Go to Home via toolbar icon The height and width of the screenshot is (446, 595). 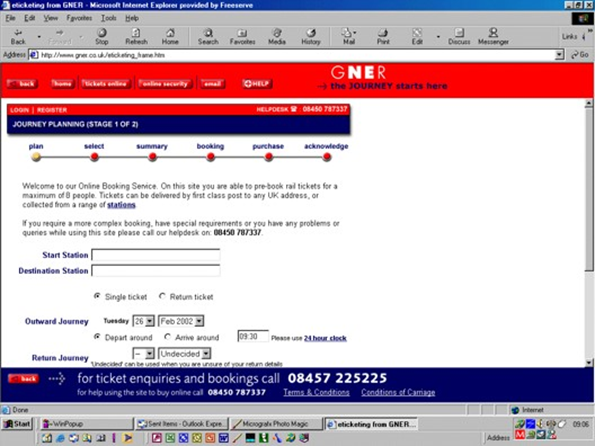click(x=170, y=36)
